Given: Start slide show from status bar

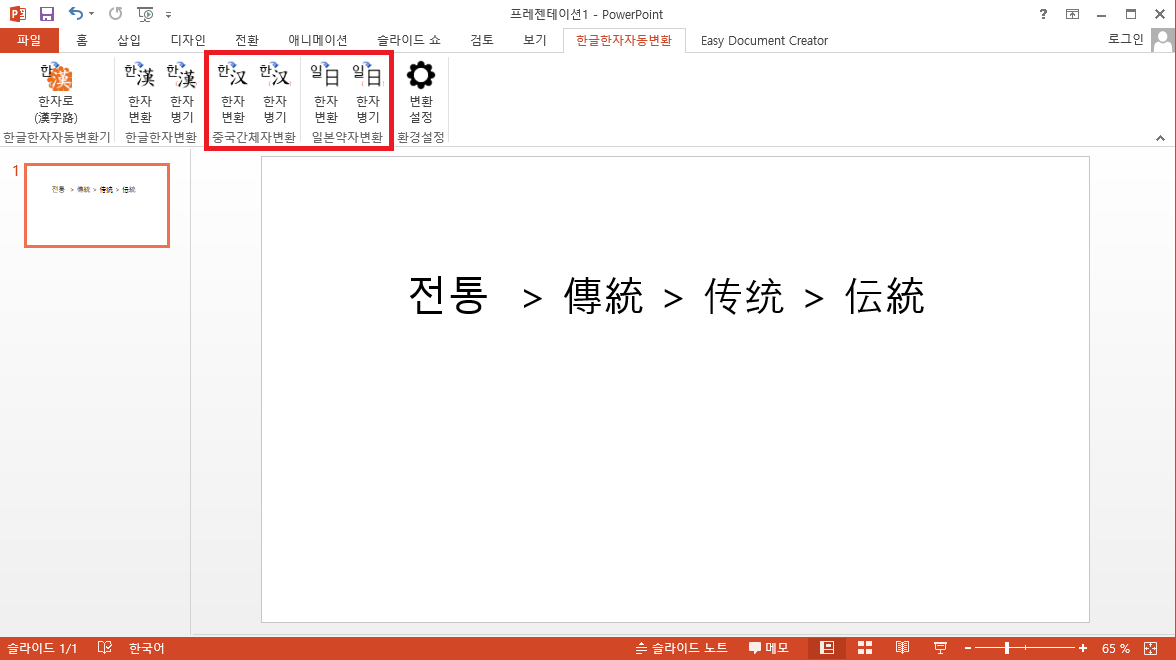Looking at the screenshot, I should [x=940, y=648].
